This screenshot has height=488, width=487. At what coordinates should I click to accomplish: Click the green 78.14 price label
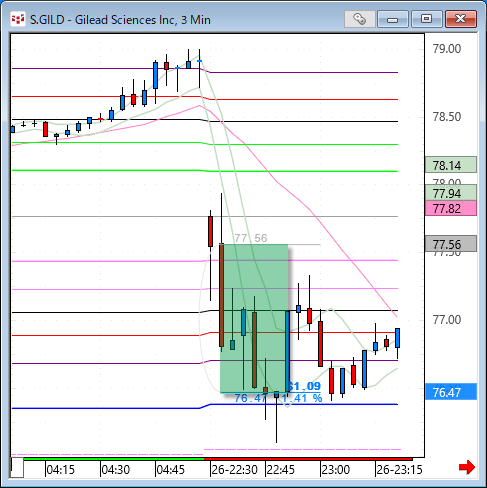tap(451, 165)
